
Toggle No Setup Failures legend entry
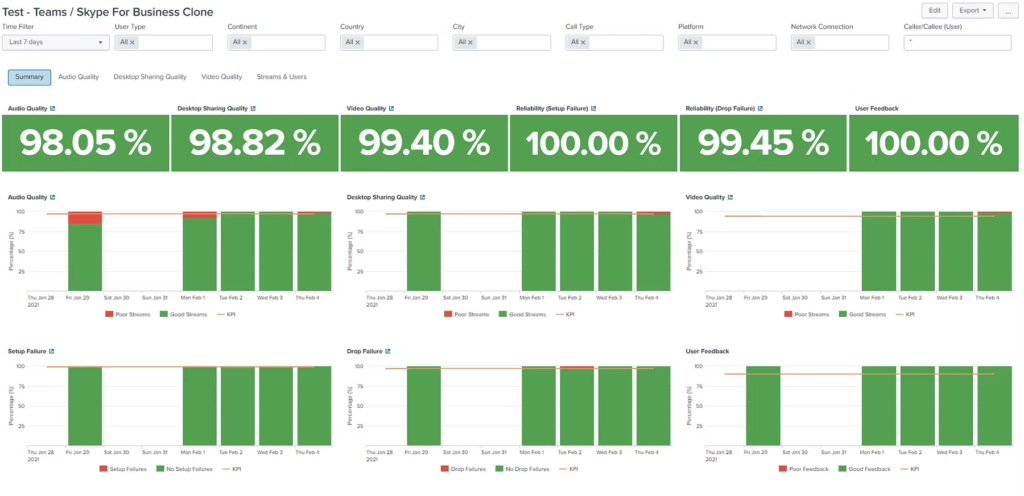coord(185,469)
